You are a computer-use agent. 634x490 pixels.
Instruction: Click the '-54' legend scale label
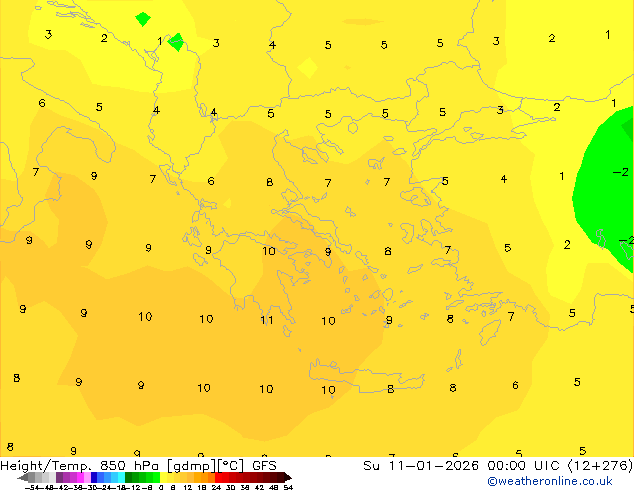tap(32, 487)
